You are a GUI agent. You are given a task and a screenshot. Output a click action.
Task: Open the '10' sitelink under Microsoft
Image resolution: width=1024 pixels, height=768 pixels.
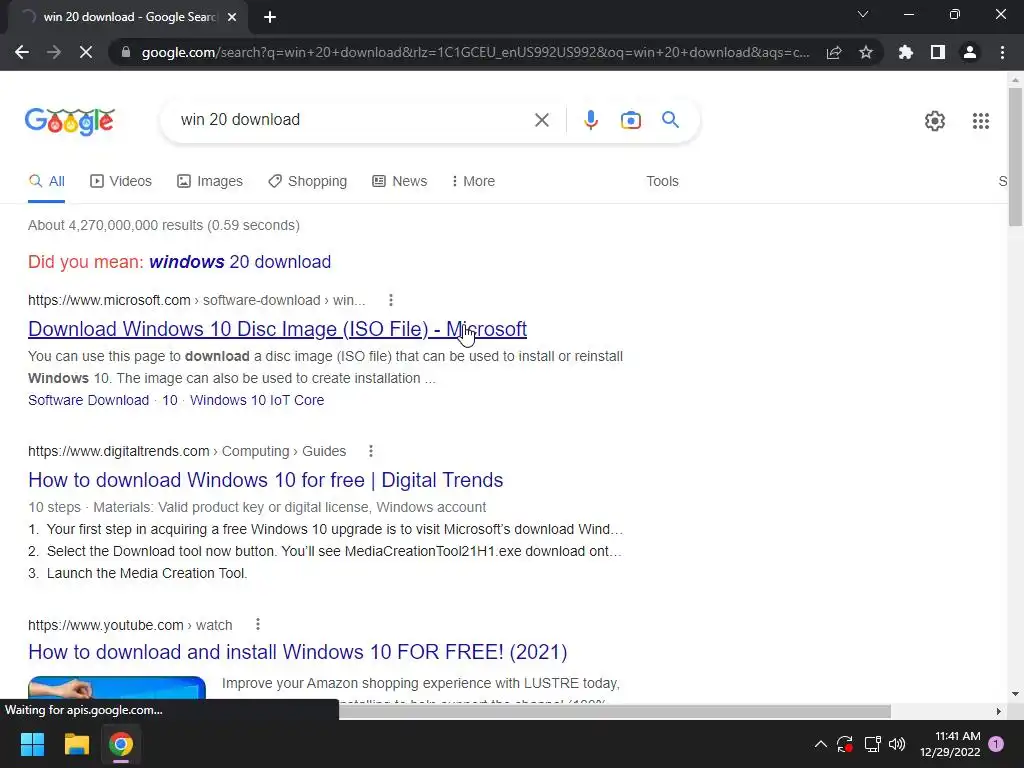click(x=170, y=400)
